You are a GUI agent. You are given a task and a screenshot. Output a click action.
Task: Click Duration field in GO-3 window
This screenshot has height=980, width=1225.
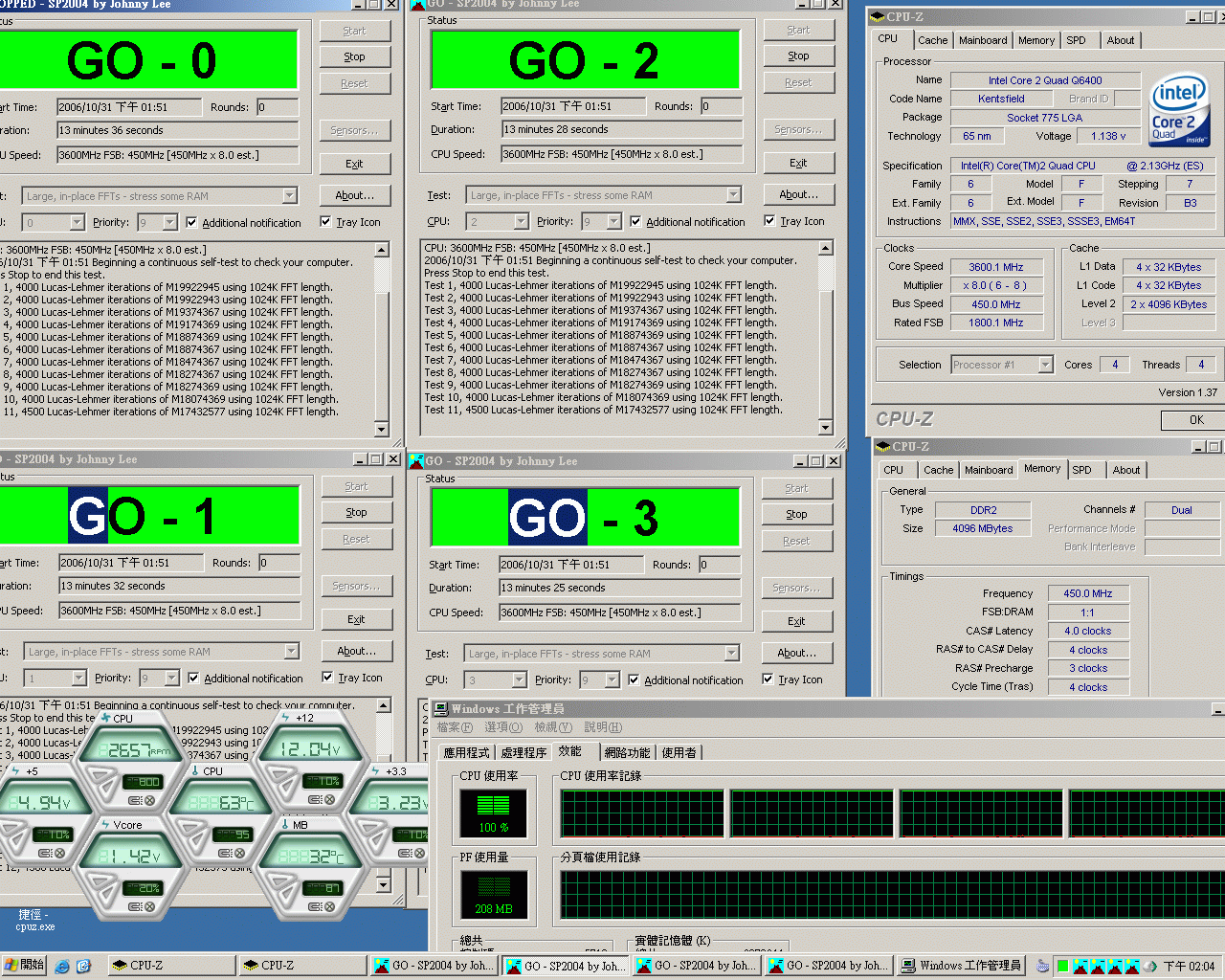[x=620, y=588]
